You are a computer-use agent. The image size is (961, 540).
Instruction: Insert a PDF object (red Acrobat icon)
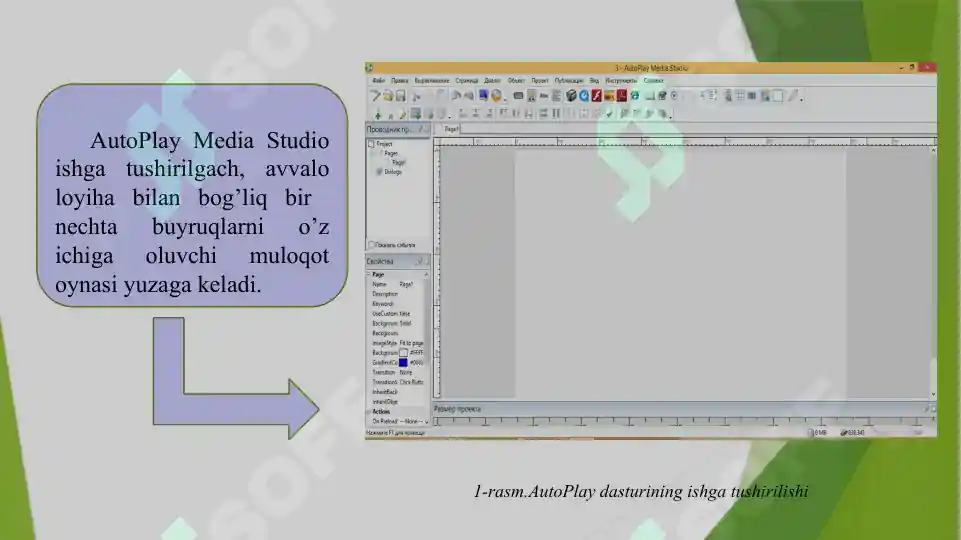click(622, 96)
